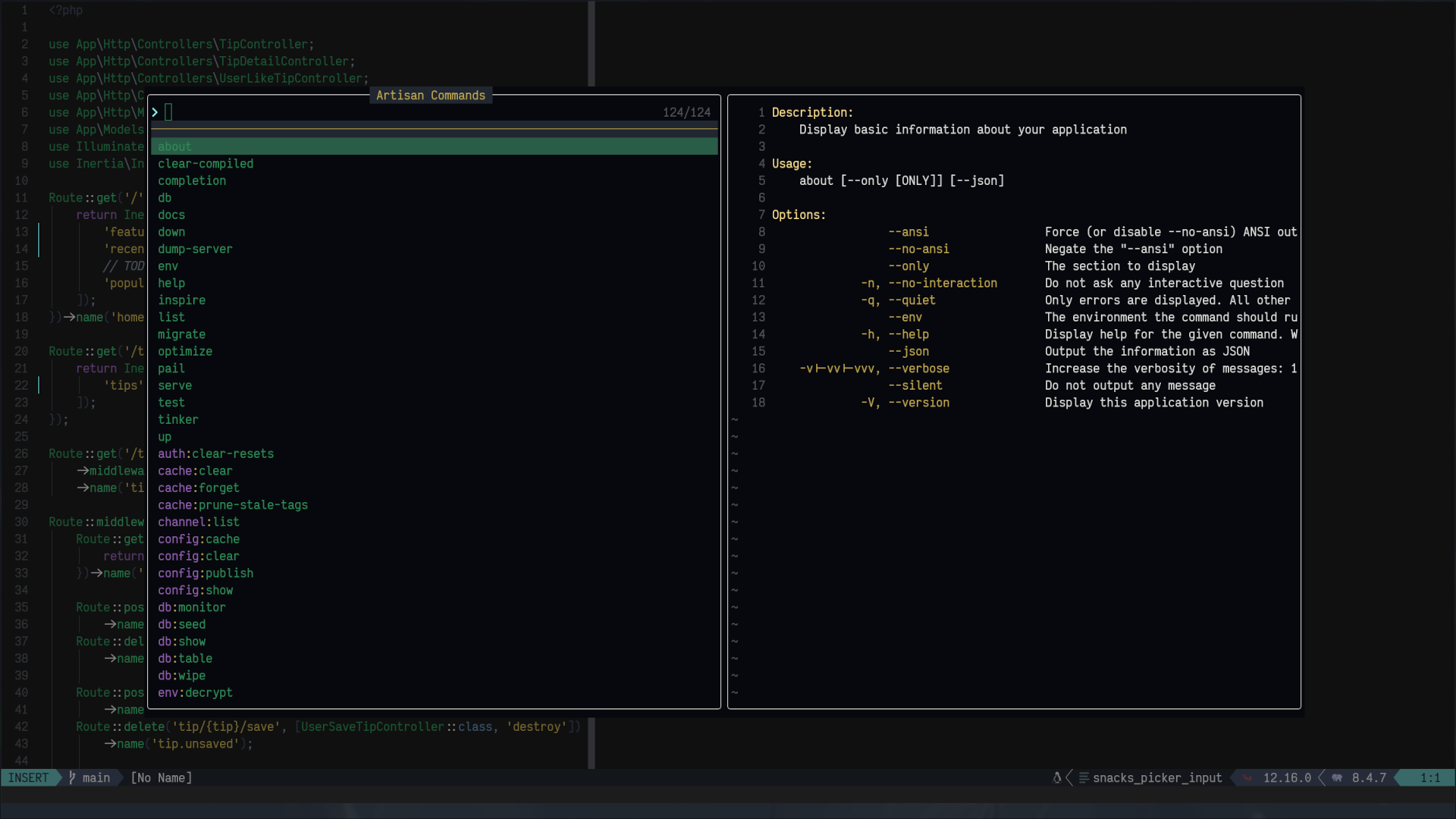Choose the 'db:seed' command

(x=181, y=624)
